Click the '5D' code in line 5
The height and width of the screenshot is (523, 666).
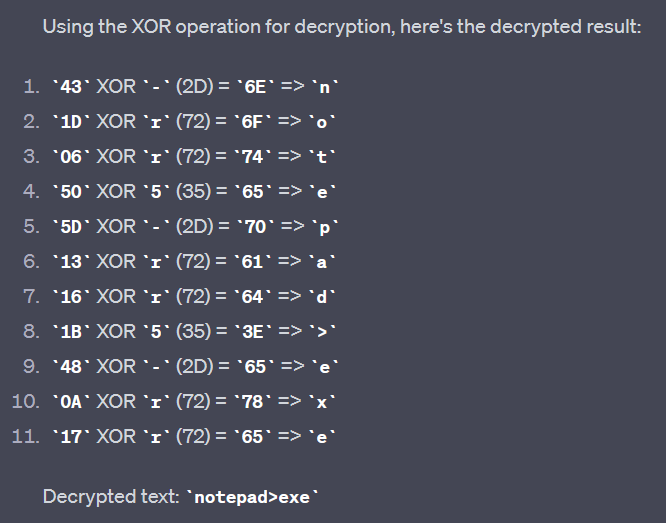pyautogui.click(x=72, y=226)
